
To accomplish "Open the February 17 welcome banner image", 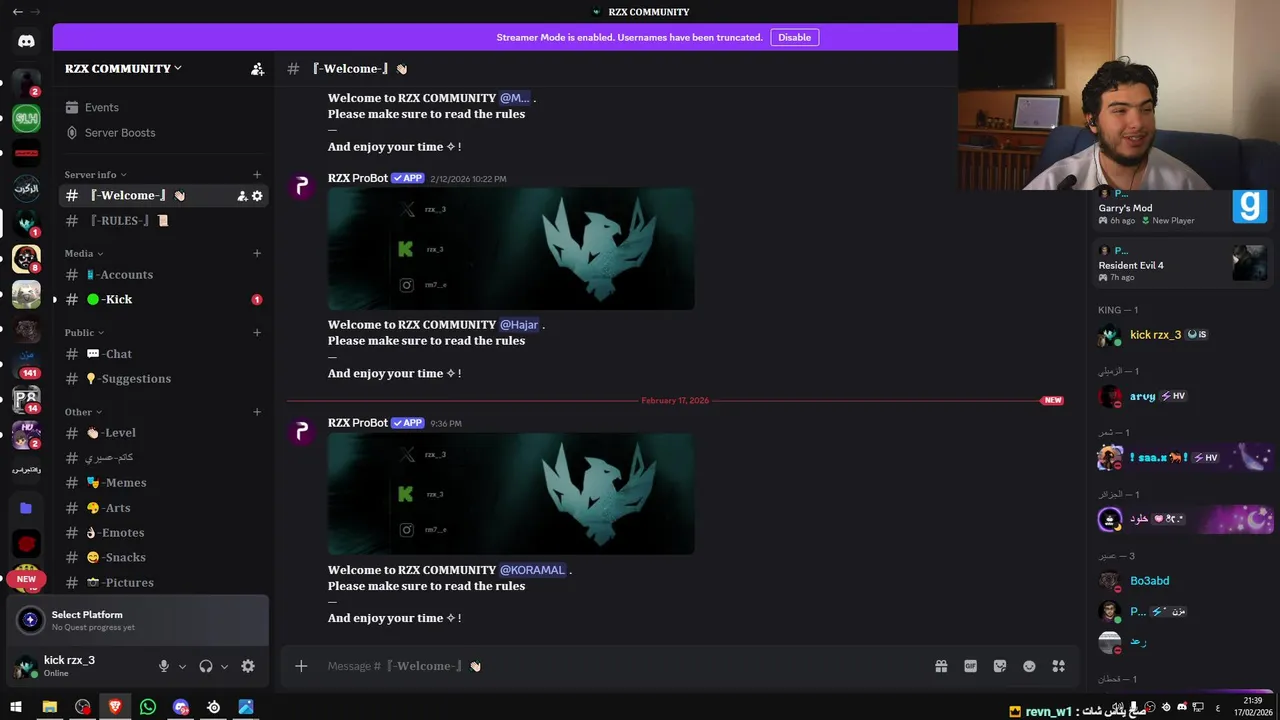I will [511, 494].
